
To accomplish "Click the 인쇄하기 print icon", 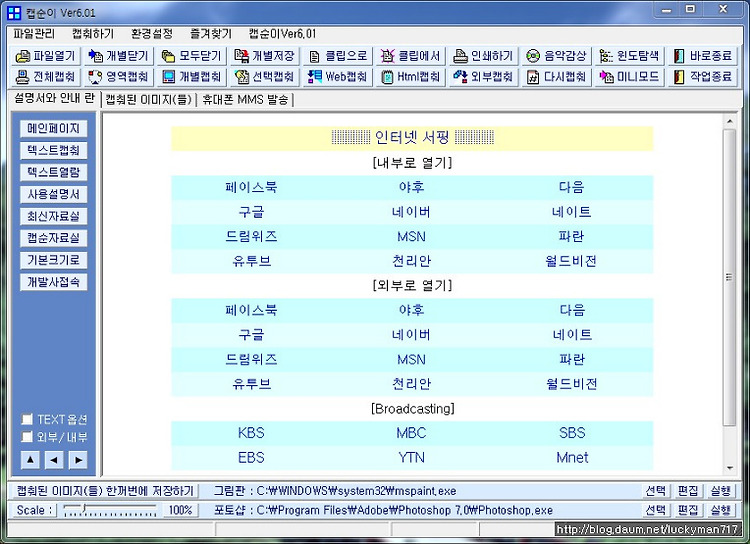I will tap(460, 56).
